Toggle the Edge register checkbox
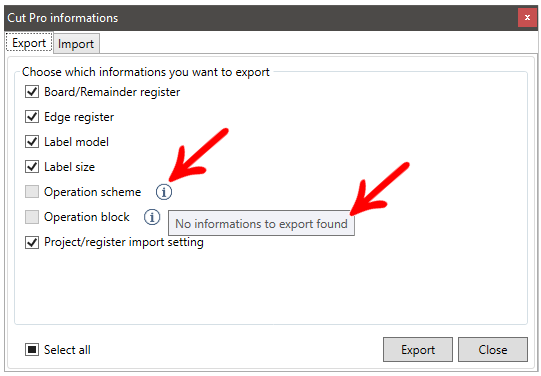 (32, 117)
